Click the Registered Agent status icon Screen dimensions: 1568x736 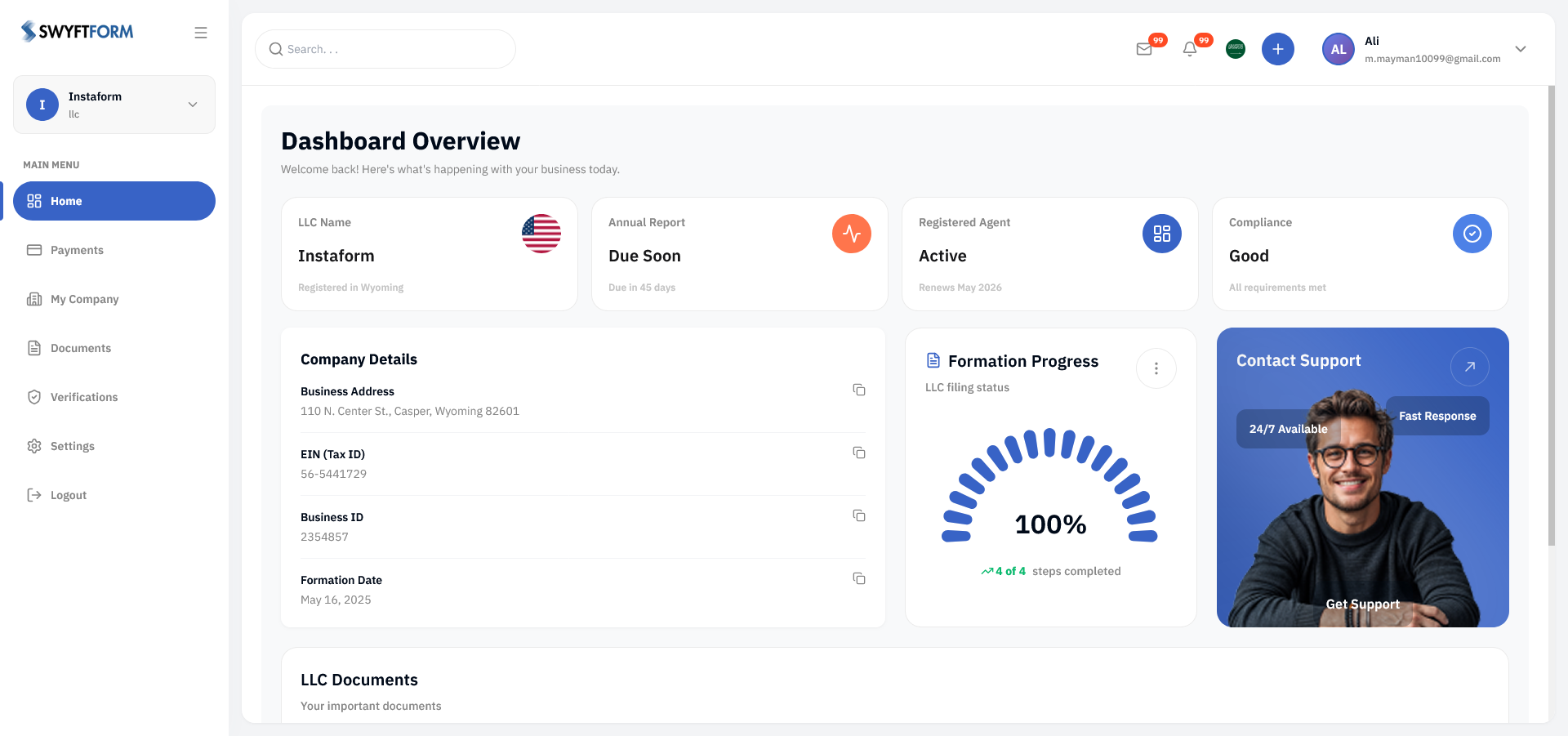[x=1161, y=234]
